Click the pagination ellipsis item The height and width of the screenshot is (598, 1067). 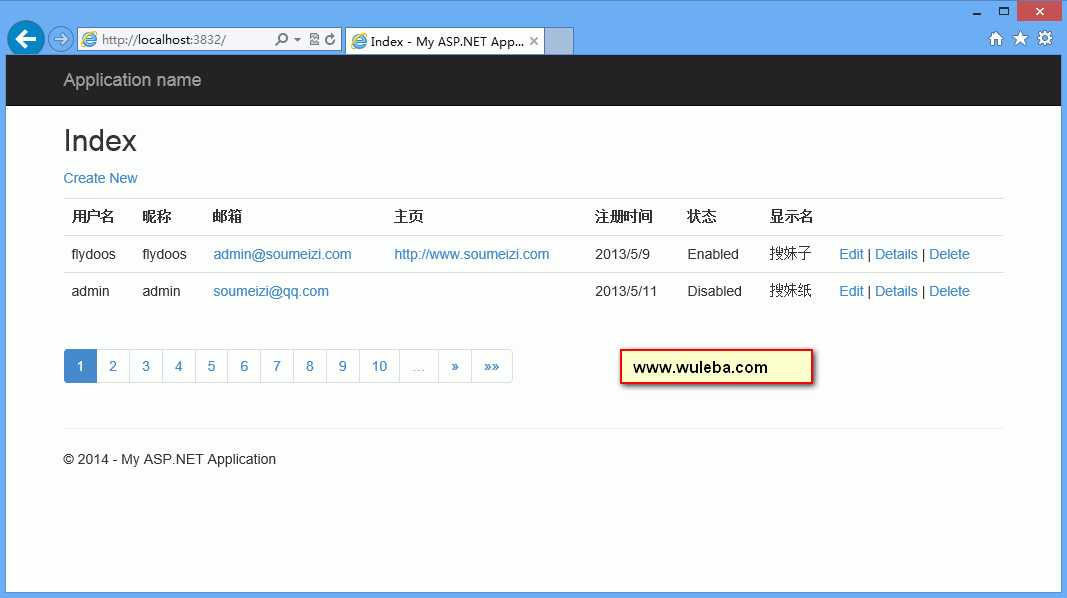coord(418,366)
